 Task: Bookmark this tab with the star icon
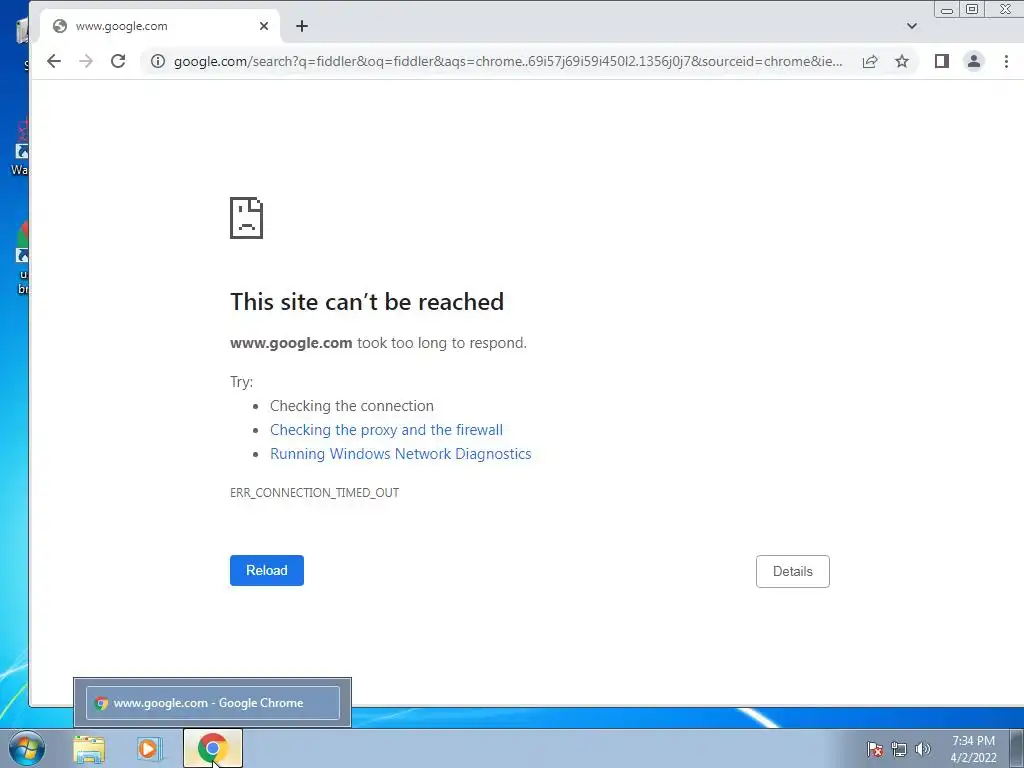coord(902,61)
